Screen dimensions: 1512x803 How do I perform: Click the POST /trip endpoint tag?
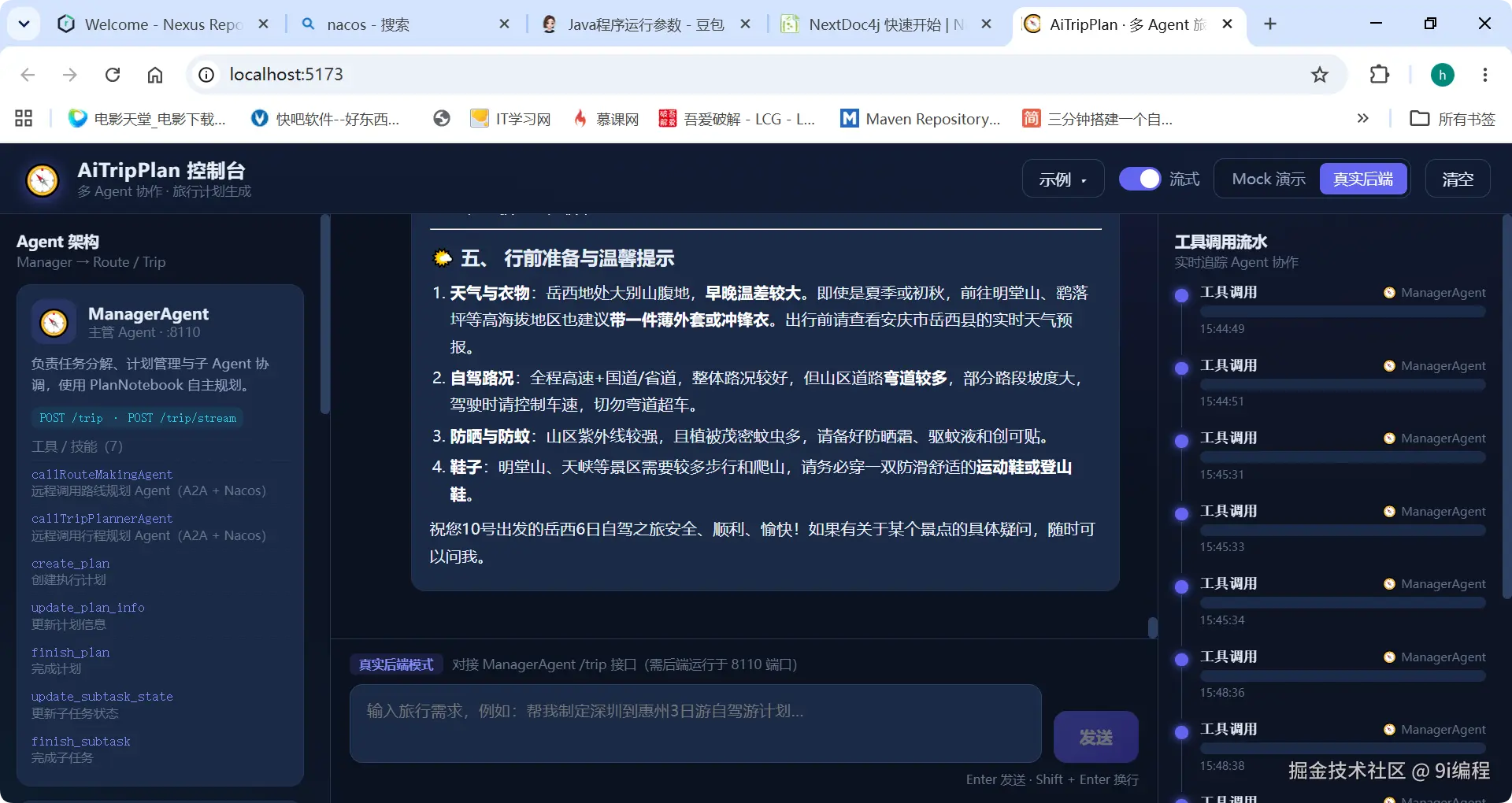coord(71,418)
